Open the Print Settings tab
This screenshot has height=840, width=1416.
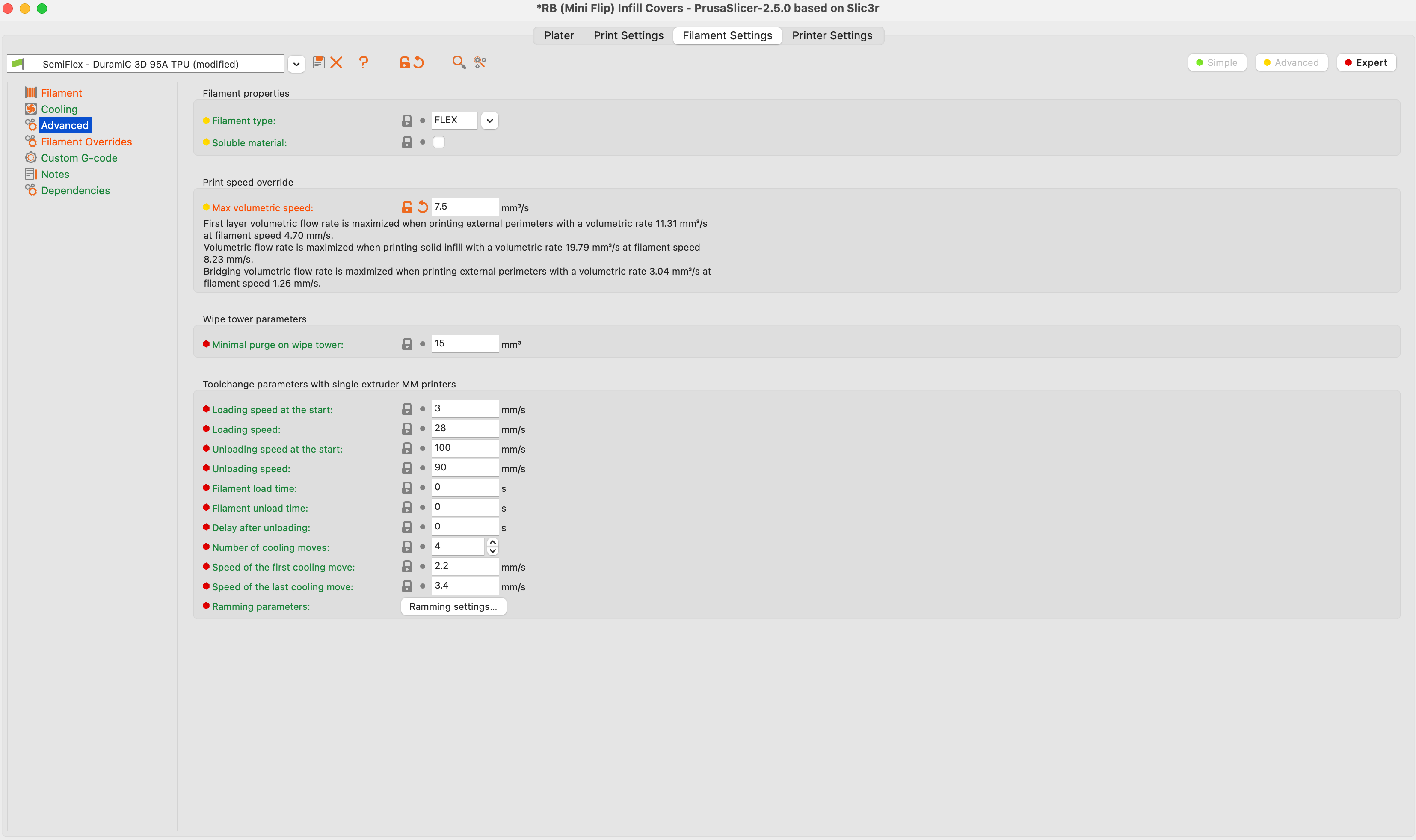(628, 35)
